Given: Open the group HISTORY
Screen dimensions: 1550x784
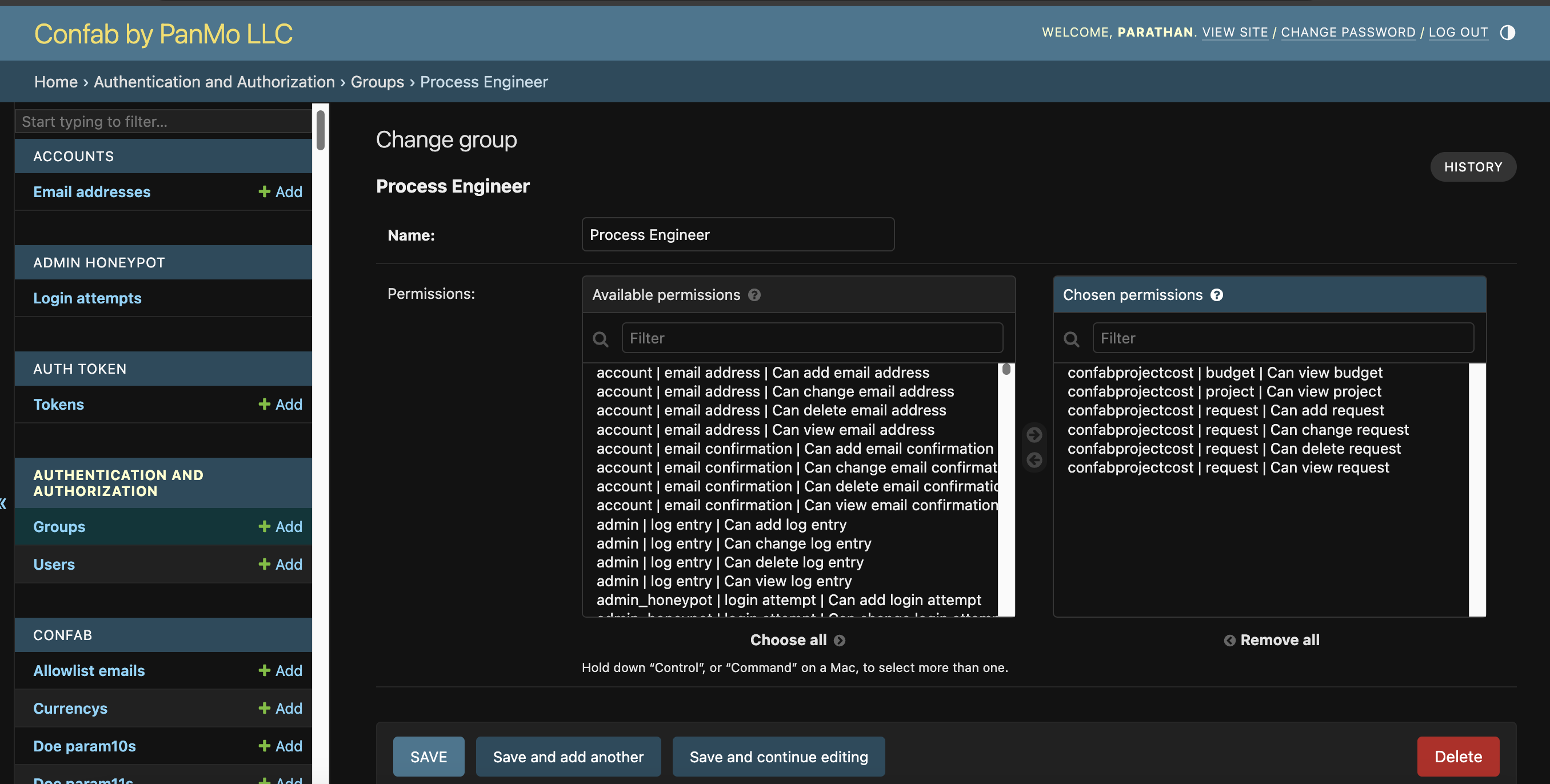Looking at the screenshot, I should click(x=1472, y=167).
